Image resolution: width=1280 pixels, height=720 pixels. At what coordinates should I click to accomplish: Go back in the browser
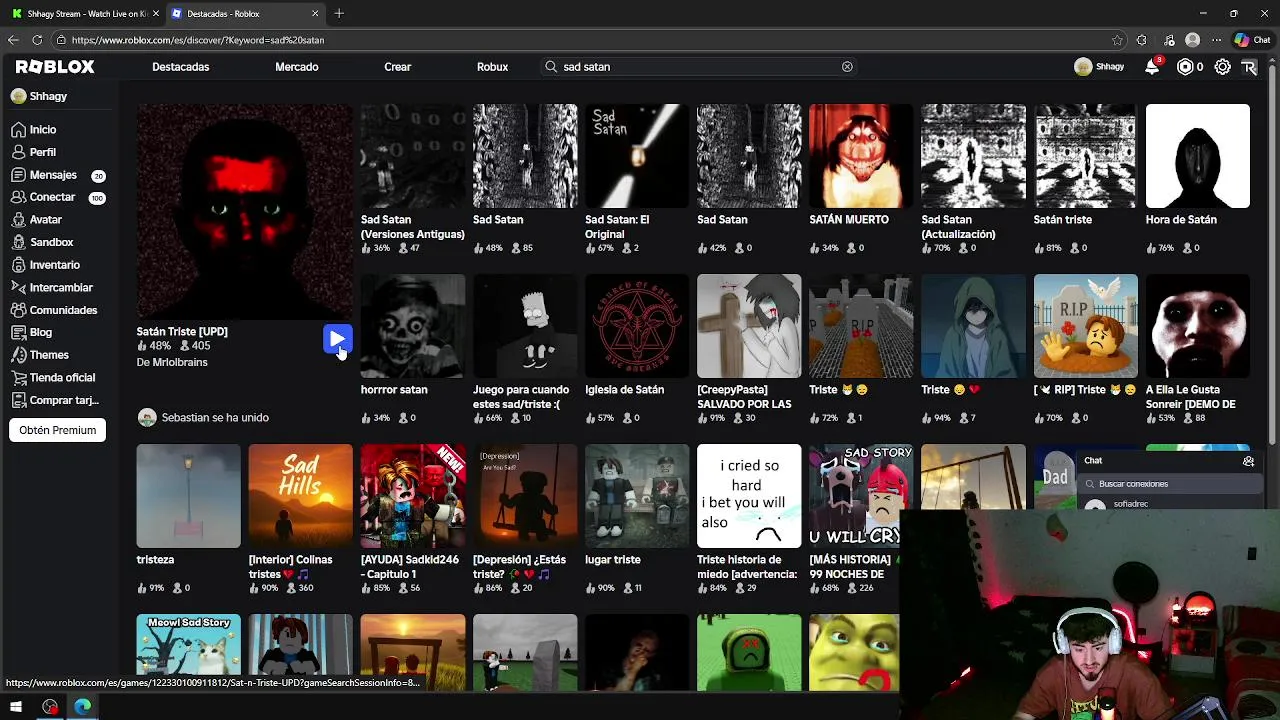point(13,40)
